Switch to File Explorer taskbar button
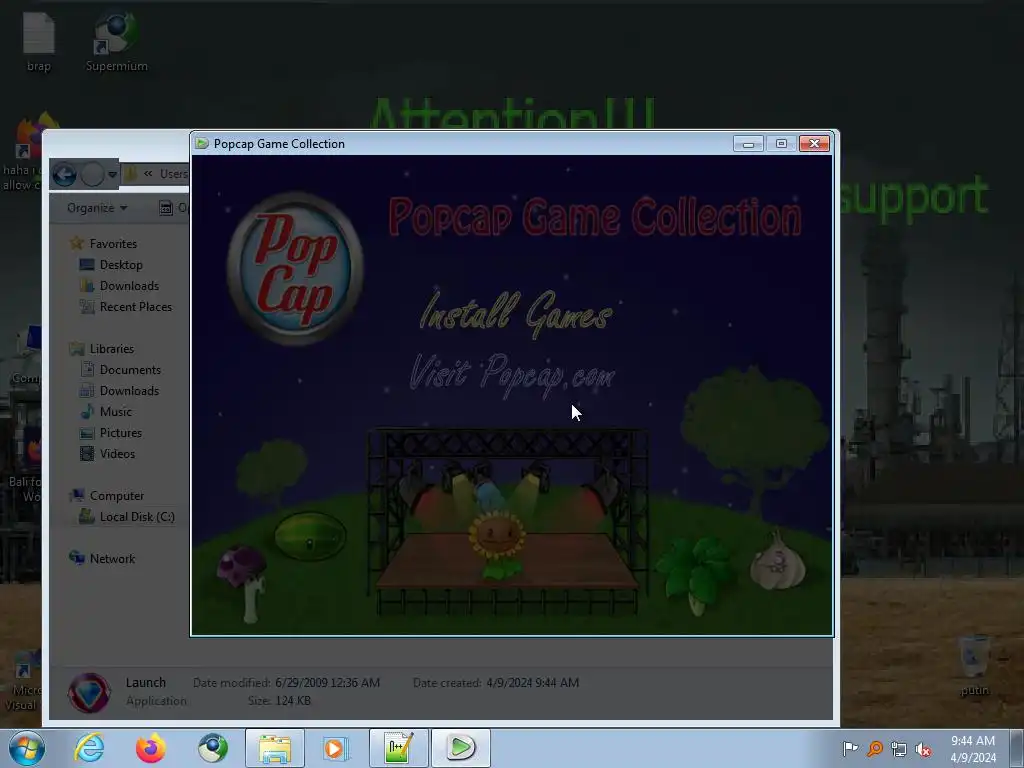This screenshot has height=768, width=1024. [x=275, y=748]
